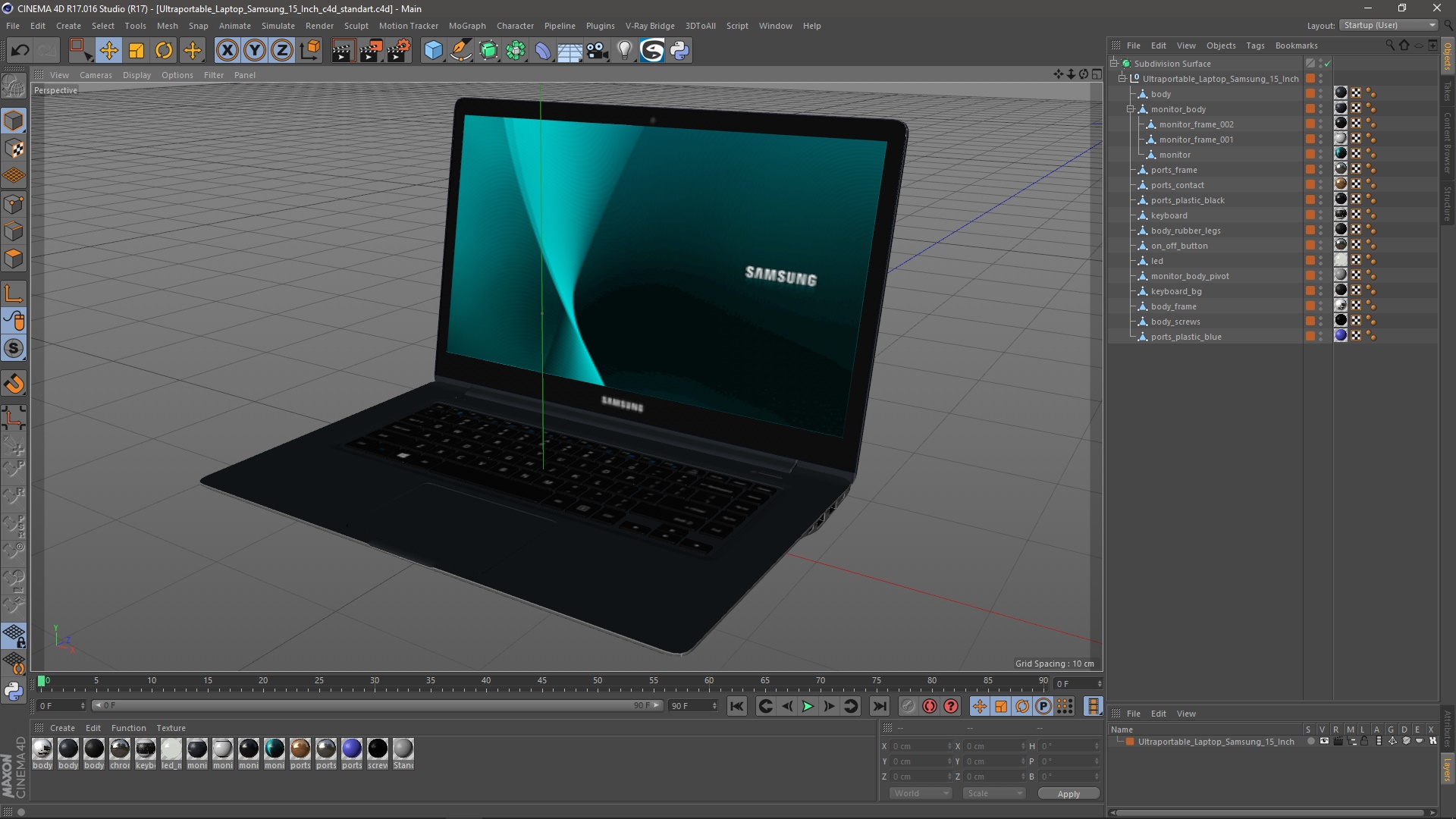
Task: Toggle maximize viewport icon
Action: pos(1097,74)
